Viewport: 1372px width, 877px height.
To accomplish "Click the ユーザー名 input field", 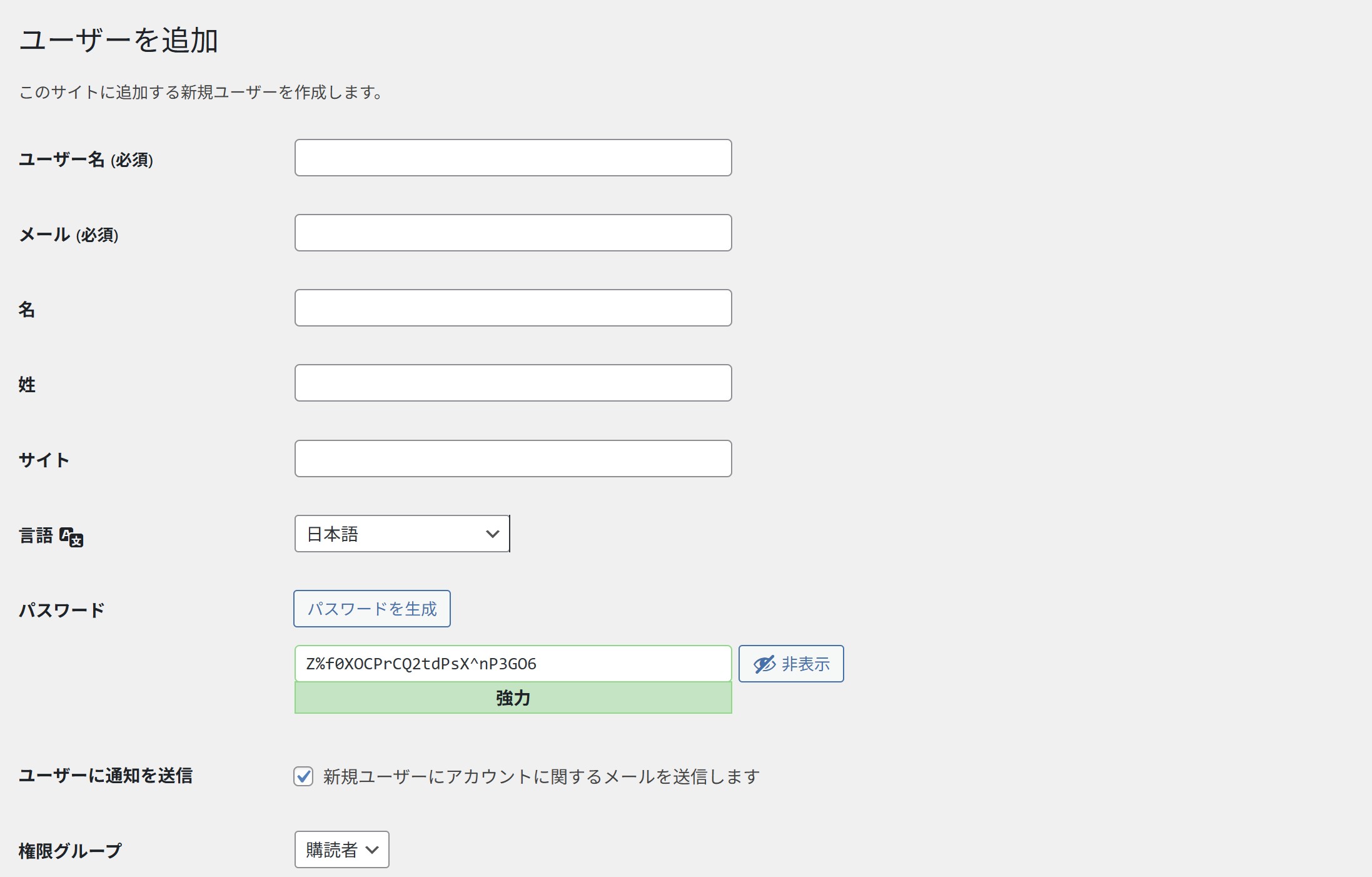I will point(513,158).
